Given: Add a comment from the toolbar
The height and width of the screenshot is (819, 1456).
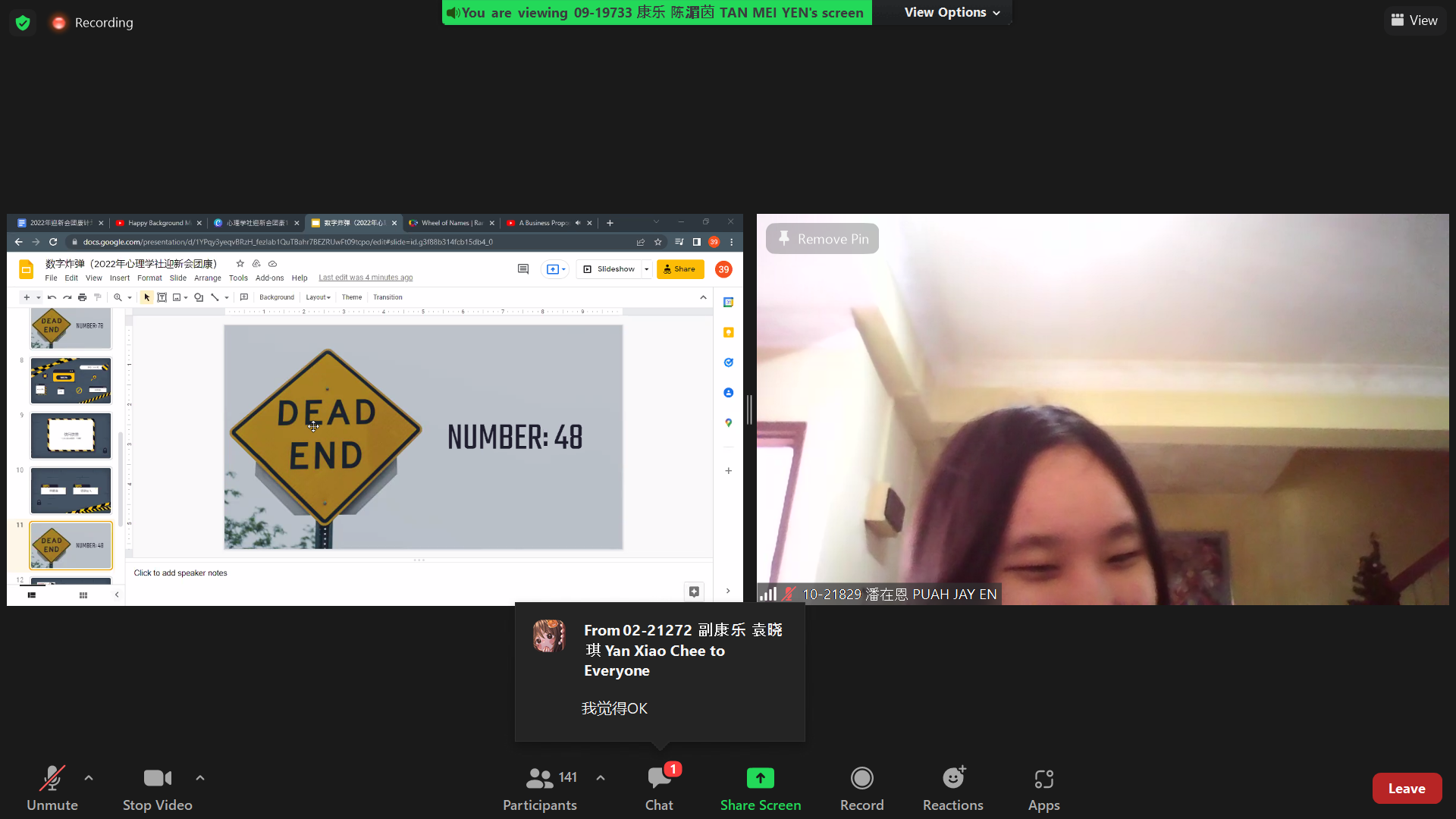Looking at the screenshot, I should click(244, 297).
